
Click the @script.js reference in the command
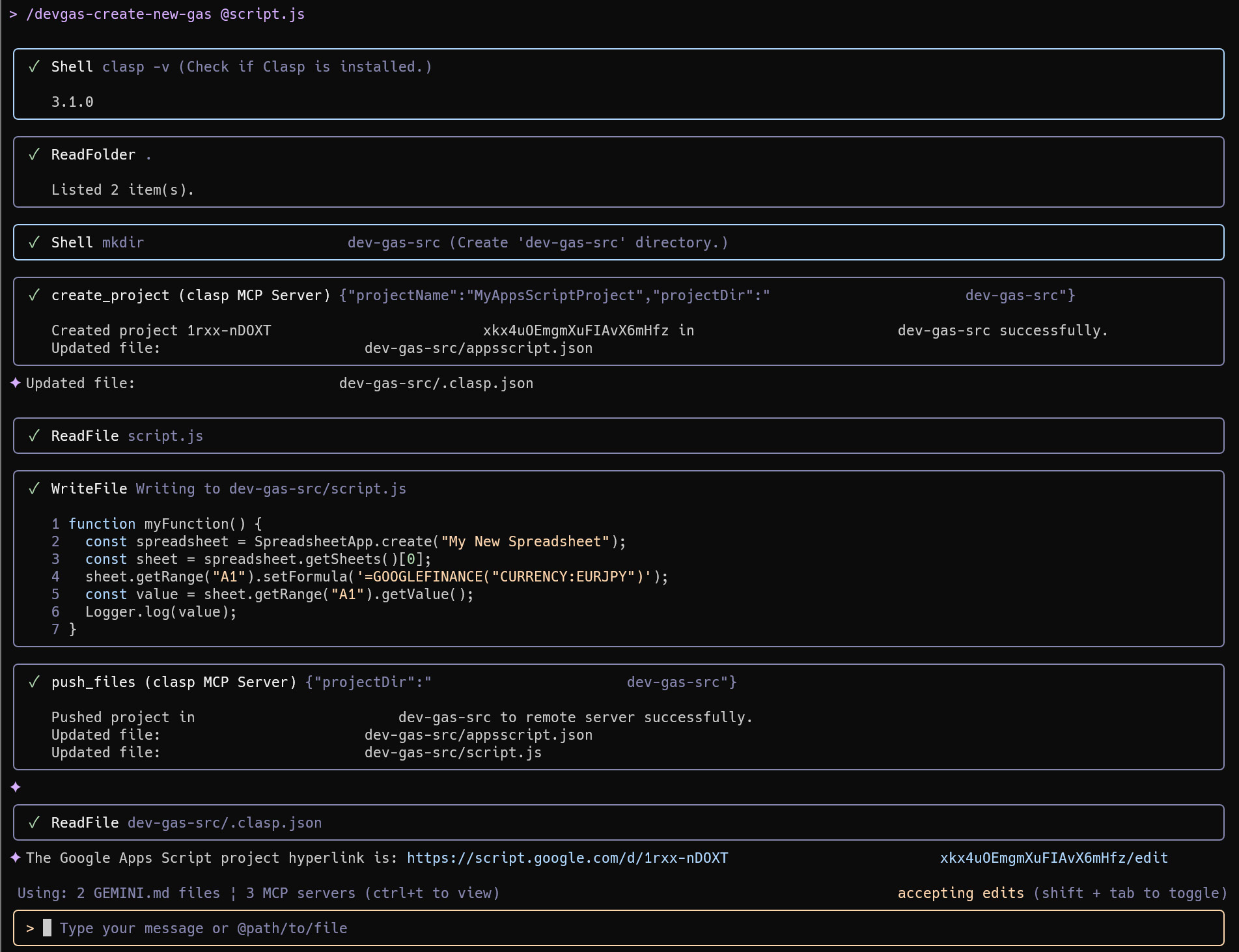(x=262, y=14)
